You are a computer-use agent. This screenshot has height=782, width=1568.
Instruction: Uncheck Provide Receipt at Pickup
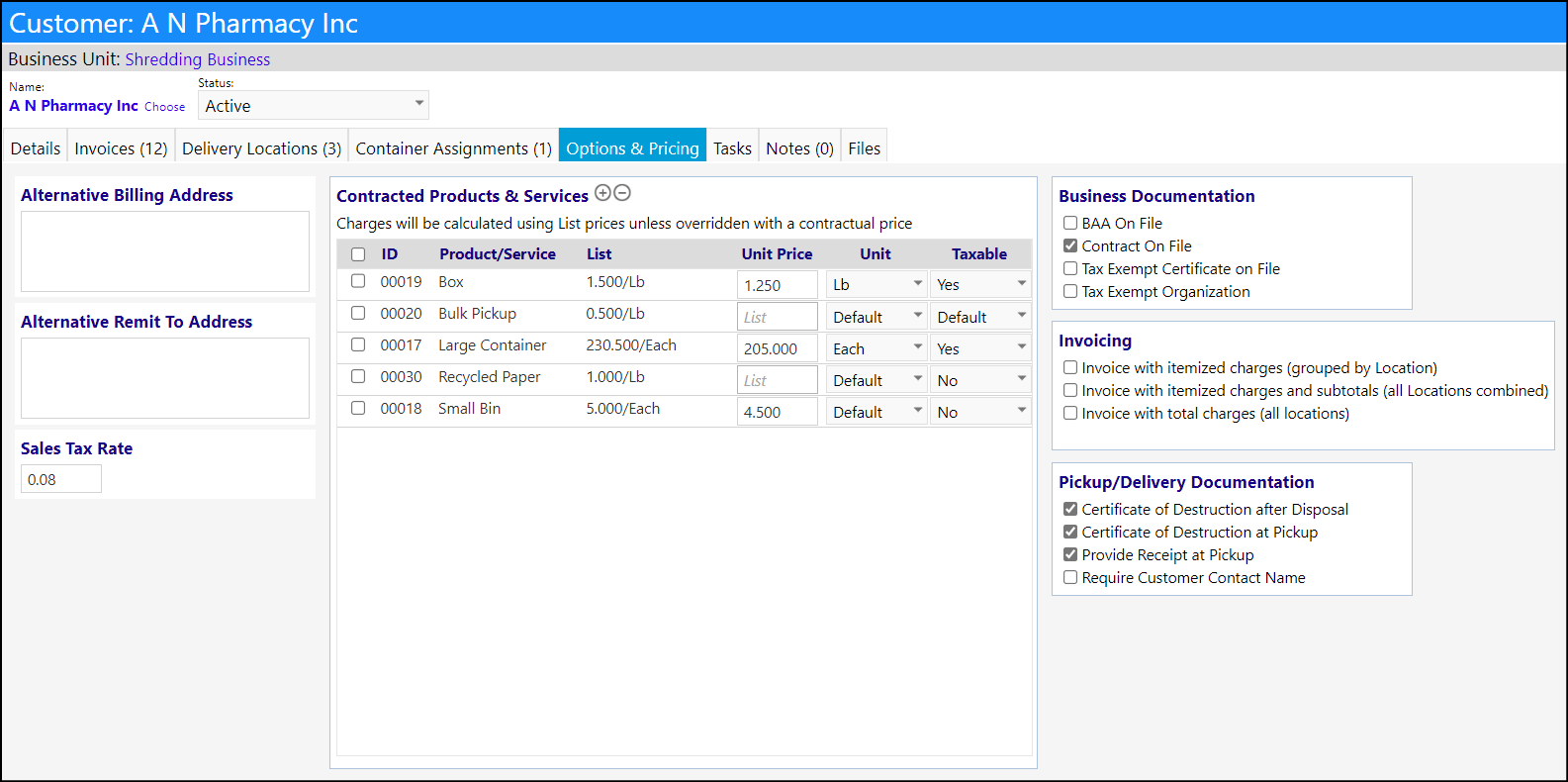[x=1070, y=554]
